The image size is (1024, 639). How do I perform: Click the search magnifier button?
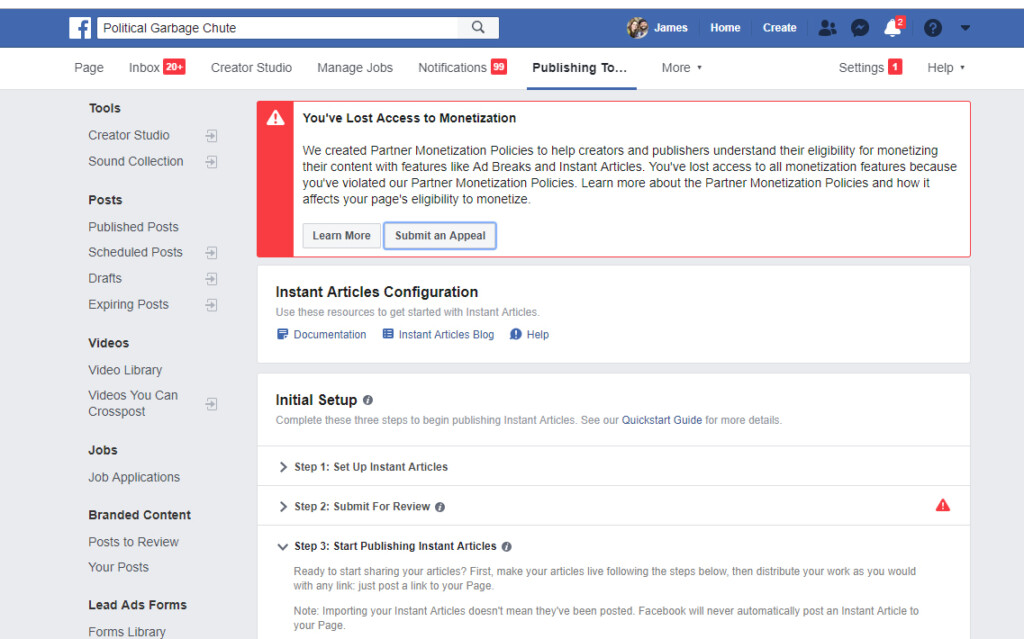[479, 27]
